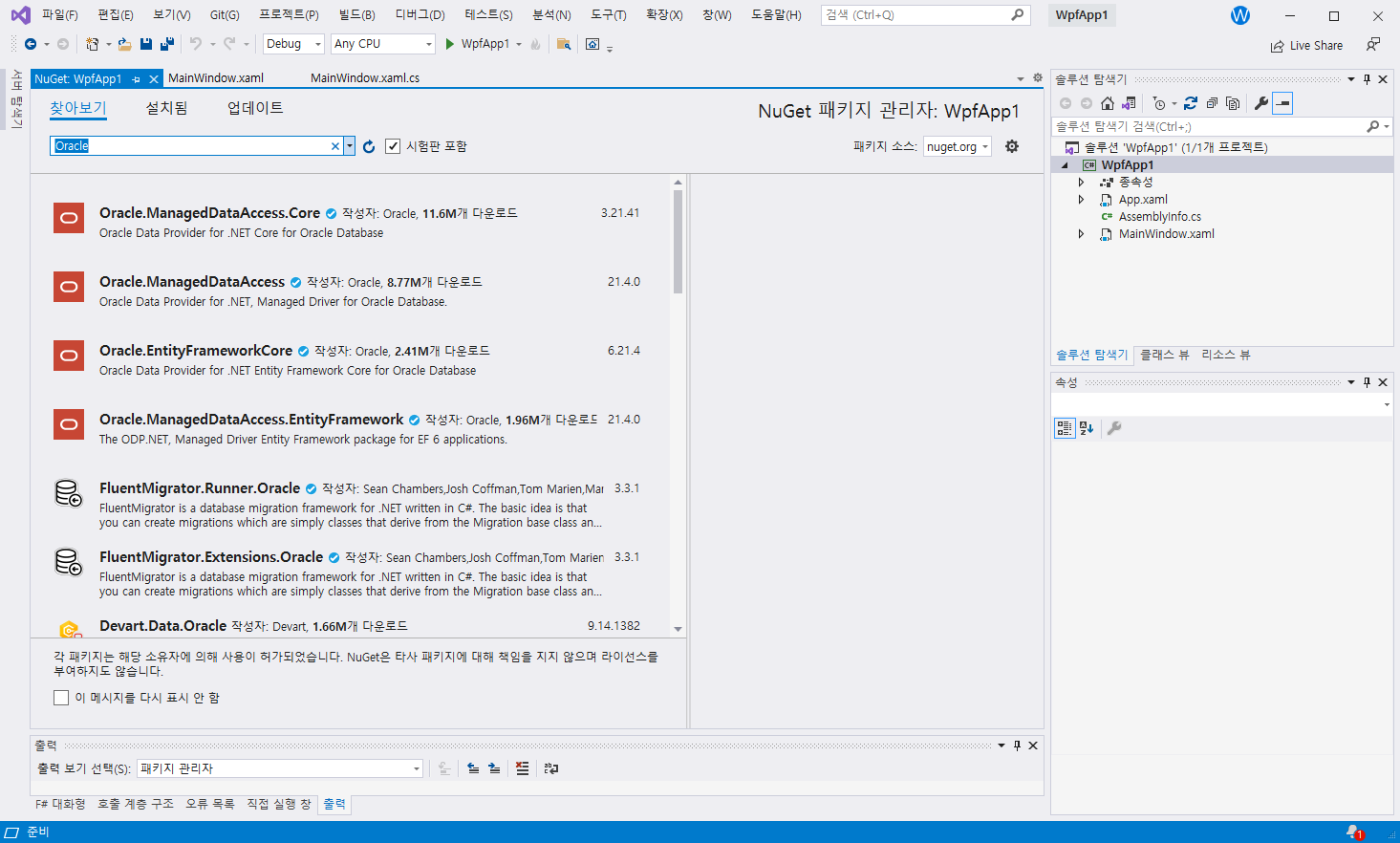
Task: Expand the MainWindow.xaml tree node
Action: pos(1081,234)
